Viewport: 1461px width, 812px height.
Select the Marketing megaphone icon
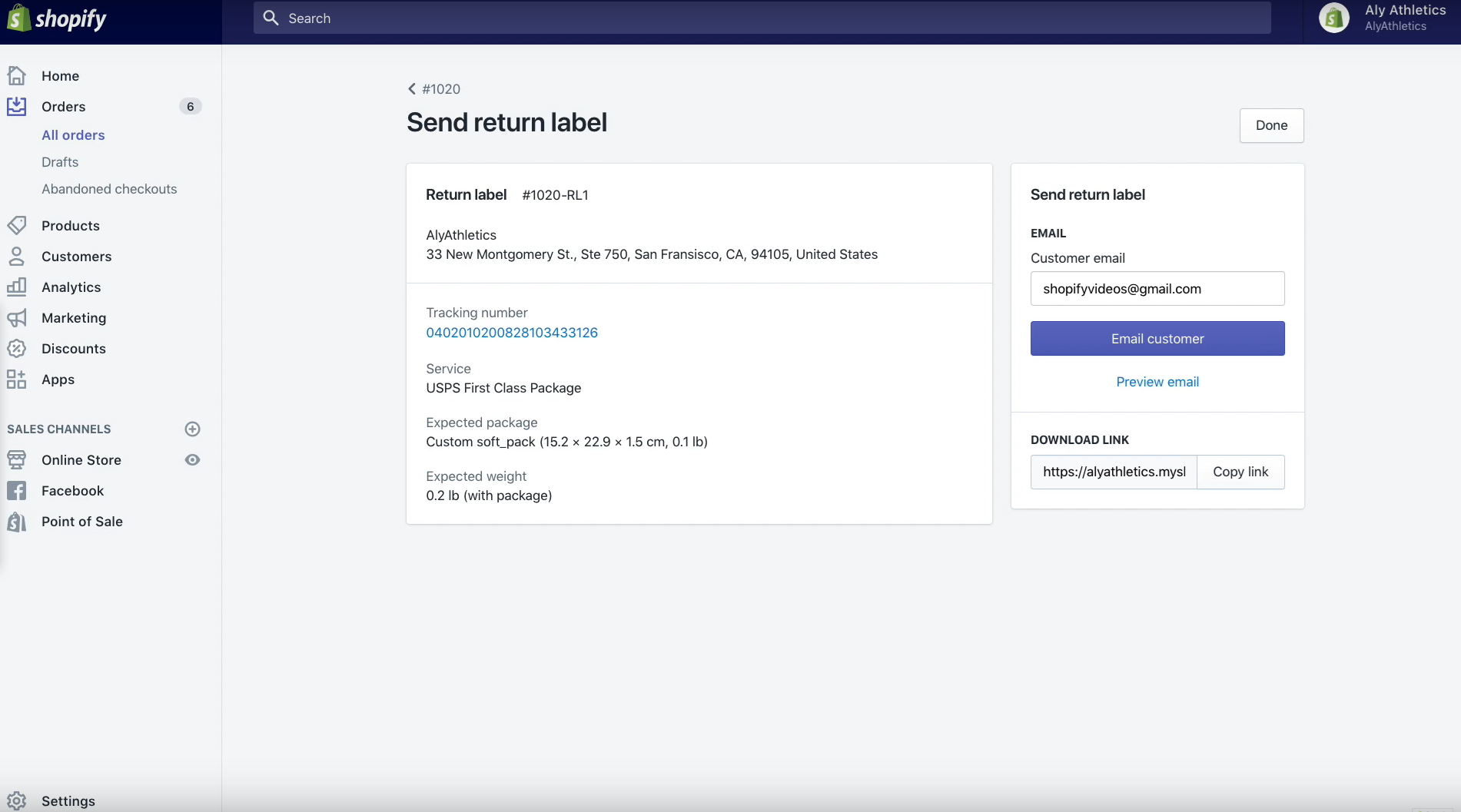(x=17, y=317)
